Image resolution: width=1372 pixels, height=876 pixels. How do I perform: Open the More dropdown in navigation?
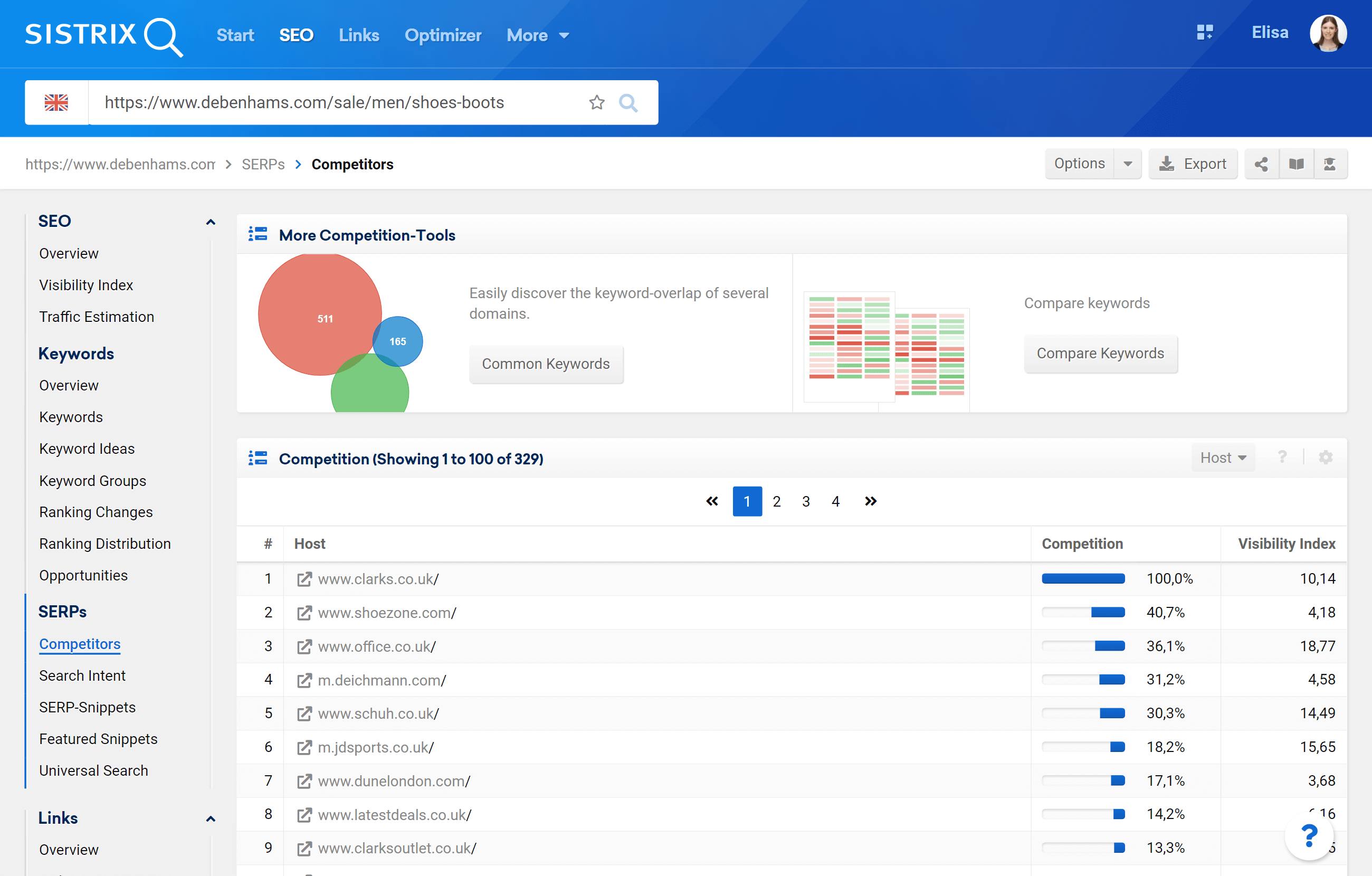(x=537, y=35)
